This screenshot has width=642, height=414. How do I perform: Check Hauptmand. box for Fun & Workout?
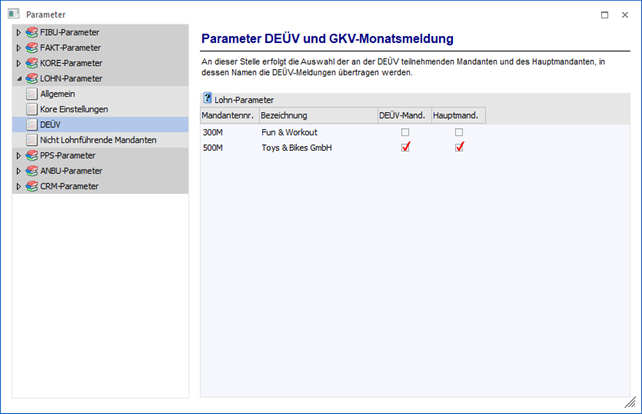tap(459, 132)
